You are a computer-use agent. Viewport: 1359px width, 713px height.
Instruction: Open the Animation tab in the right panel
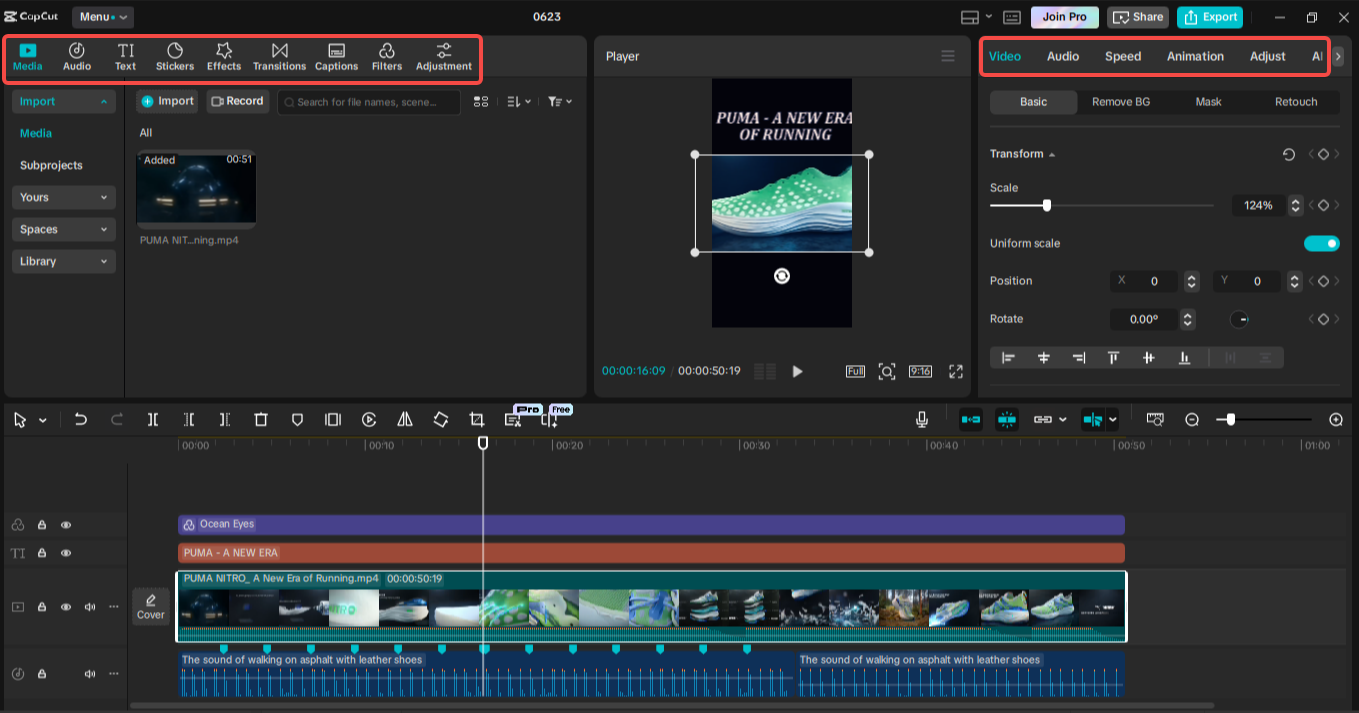click(x=1195, y=56)
